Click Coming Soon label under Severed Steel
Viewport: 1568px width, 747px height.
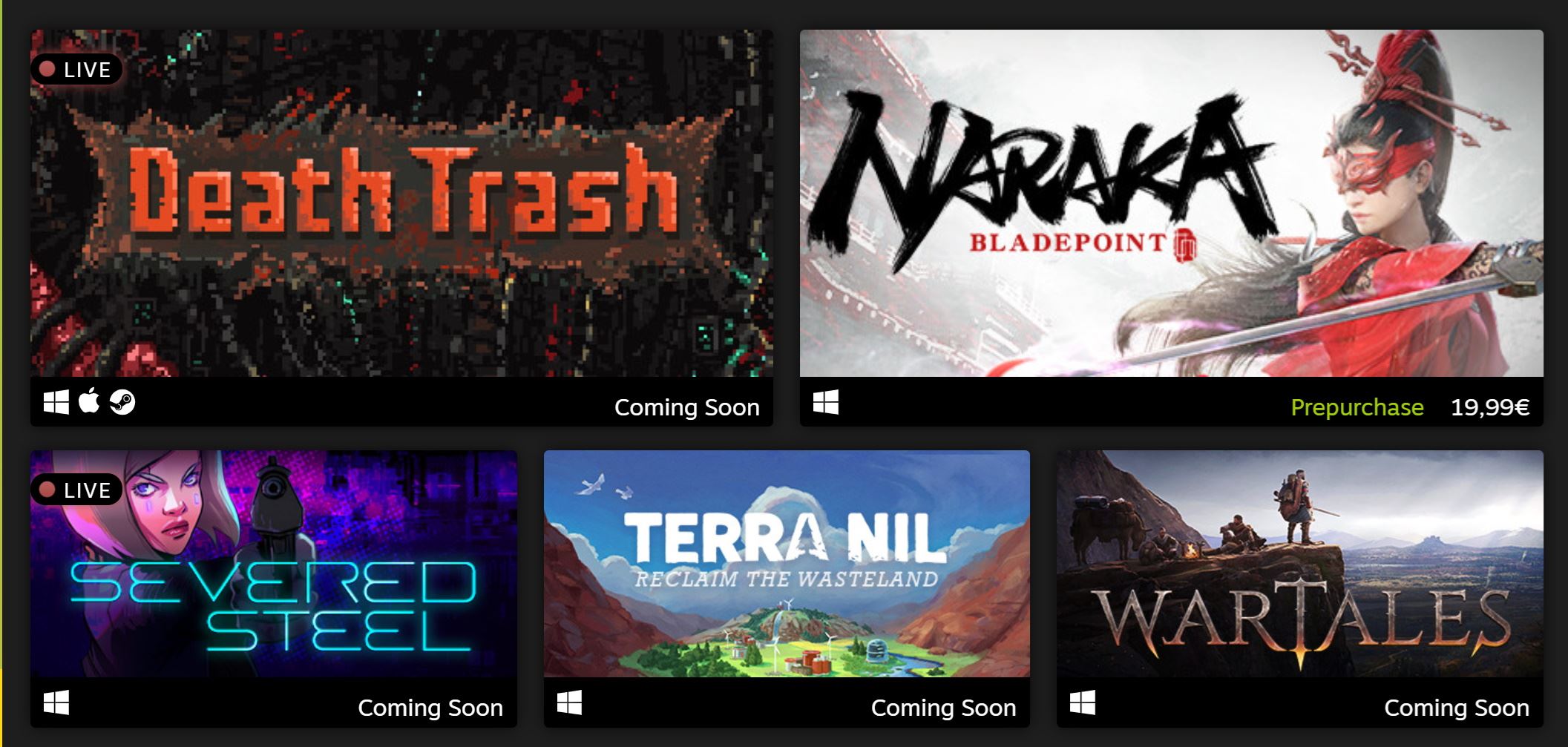[430, 708]
